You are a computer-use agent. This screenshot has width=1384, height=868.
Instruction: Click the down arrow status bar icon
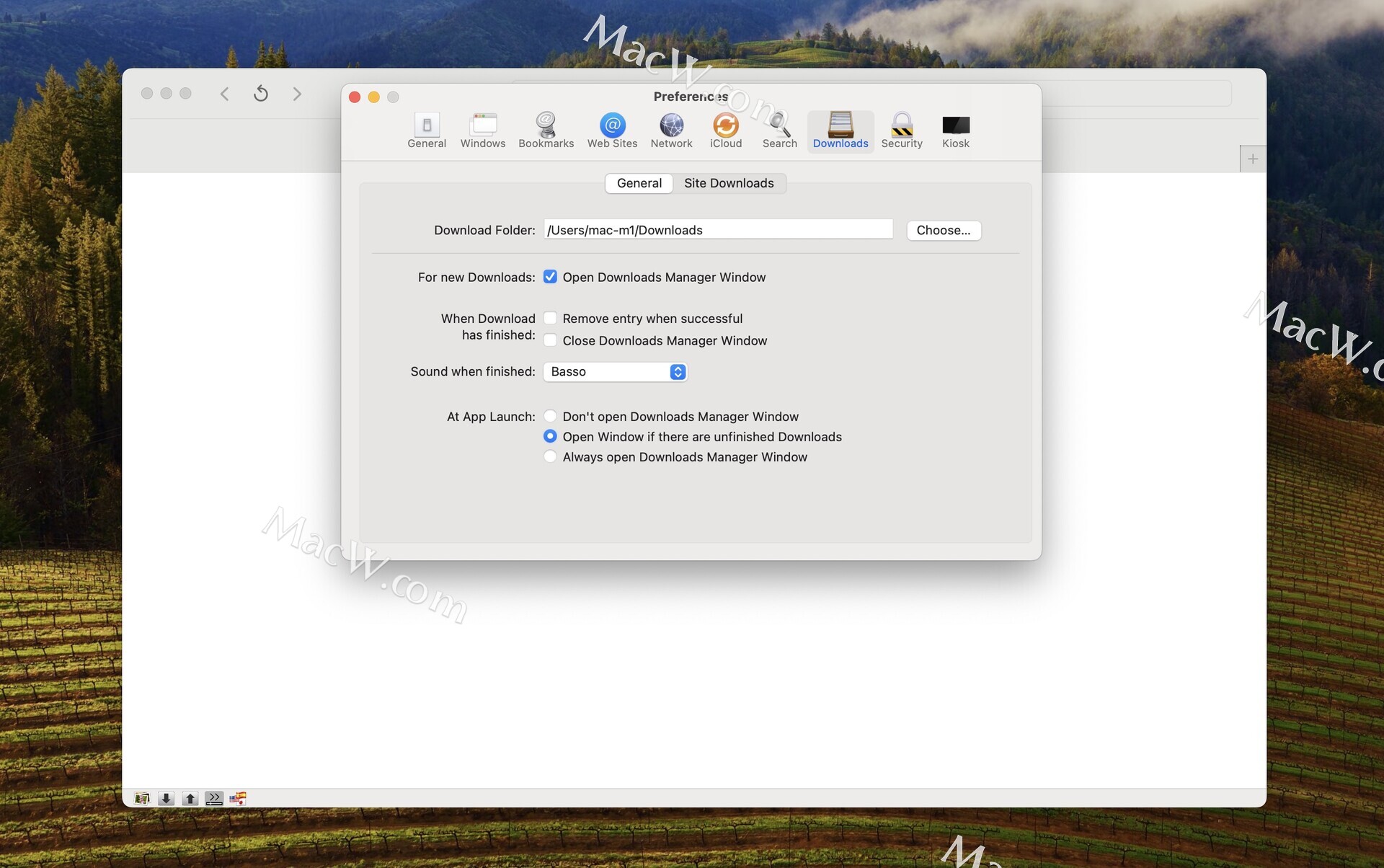[166, 798]
